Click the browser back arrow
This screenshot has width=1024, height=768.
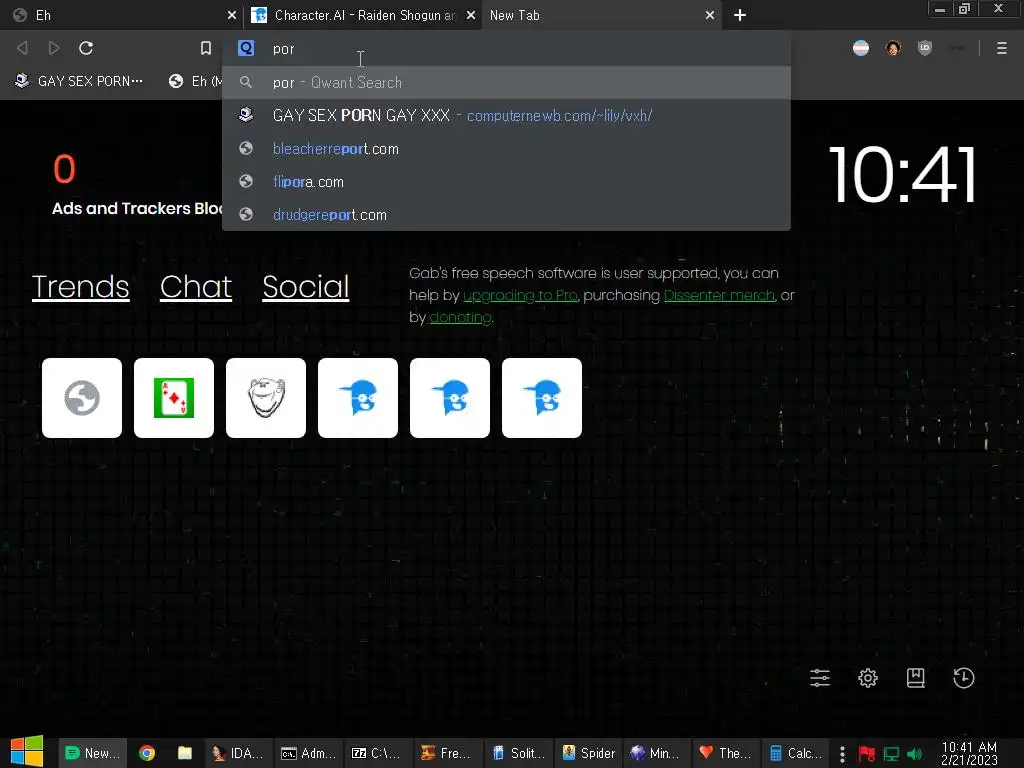[x=22, y=48]
